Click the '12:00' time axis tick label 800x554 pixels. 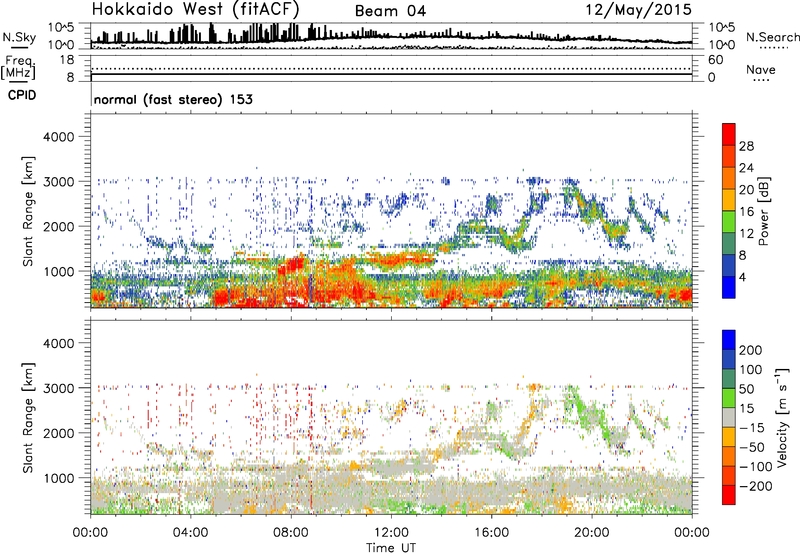391,533
